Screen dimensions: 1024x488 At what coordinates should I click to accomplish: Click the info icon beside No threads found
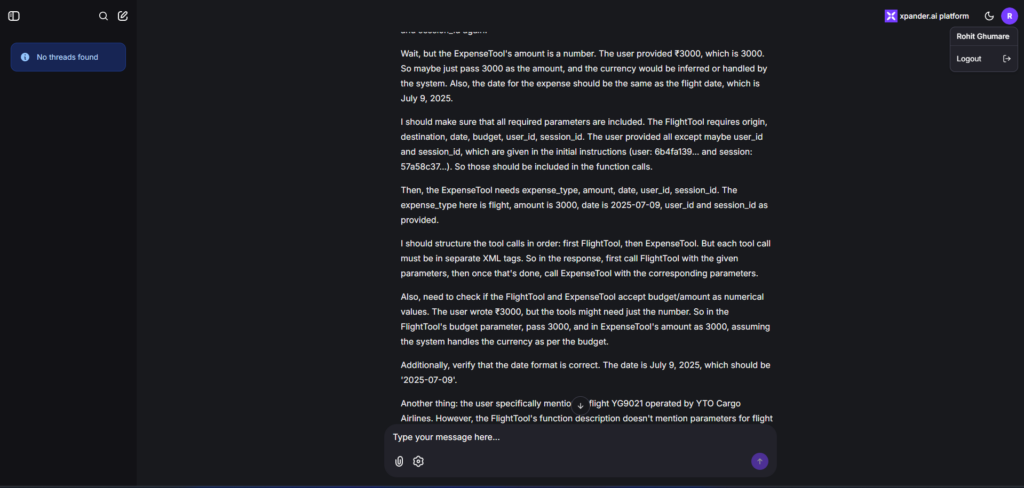(x=25, y=57)
